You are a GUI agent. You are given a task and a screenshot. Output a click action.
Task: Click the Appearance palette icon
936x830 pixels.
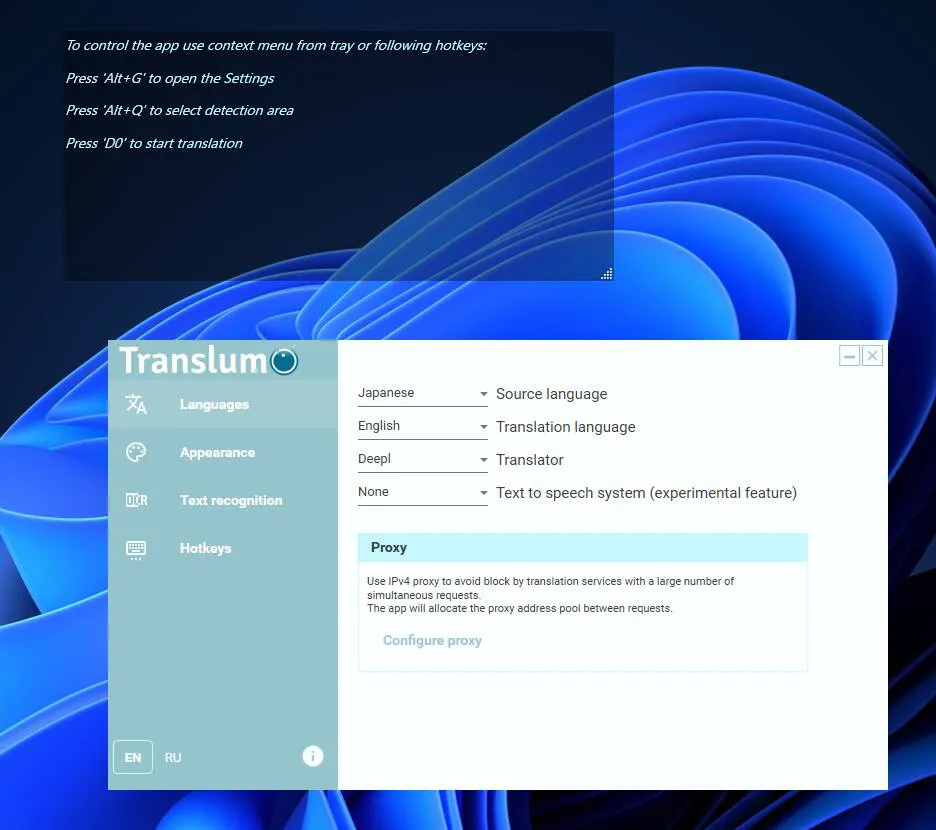pos(136,452)
